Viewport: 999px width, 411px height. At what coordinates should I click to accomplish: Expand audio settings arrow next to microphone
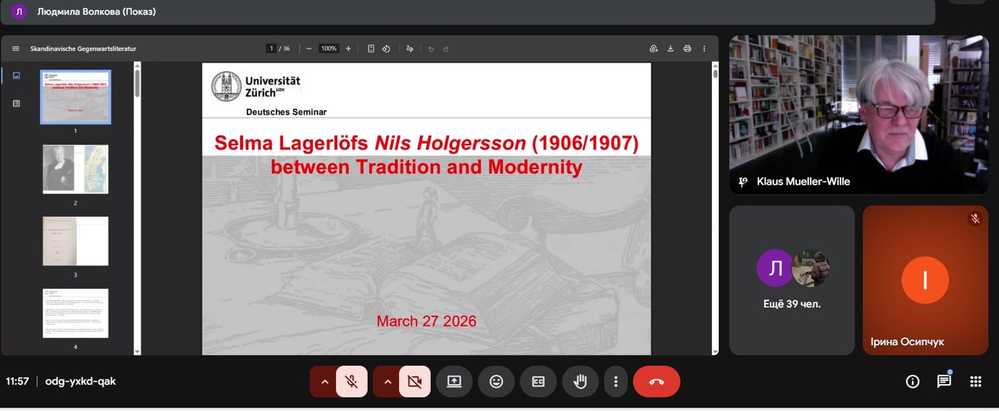tap(324, 381)
